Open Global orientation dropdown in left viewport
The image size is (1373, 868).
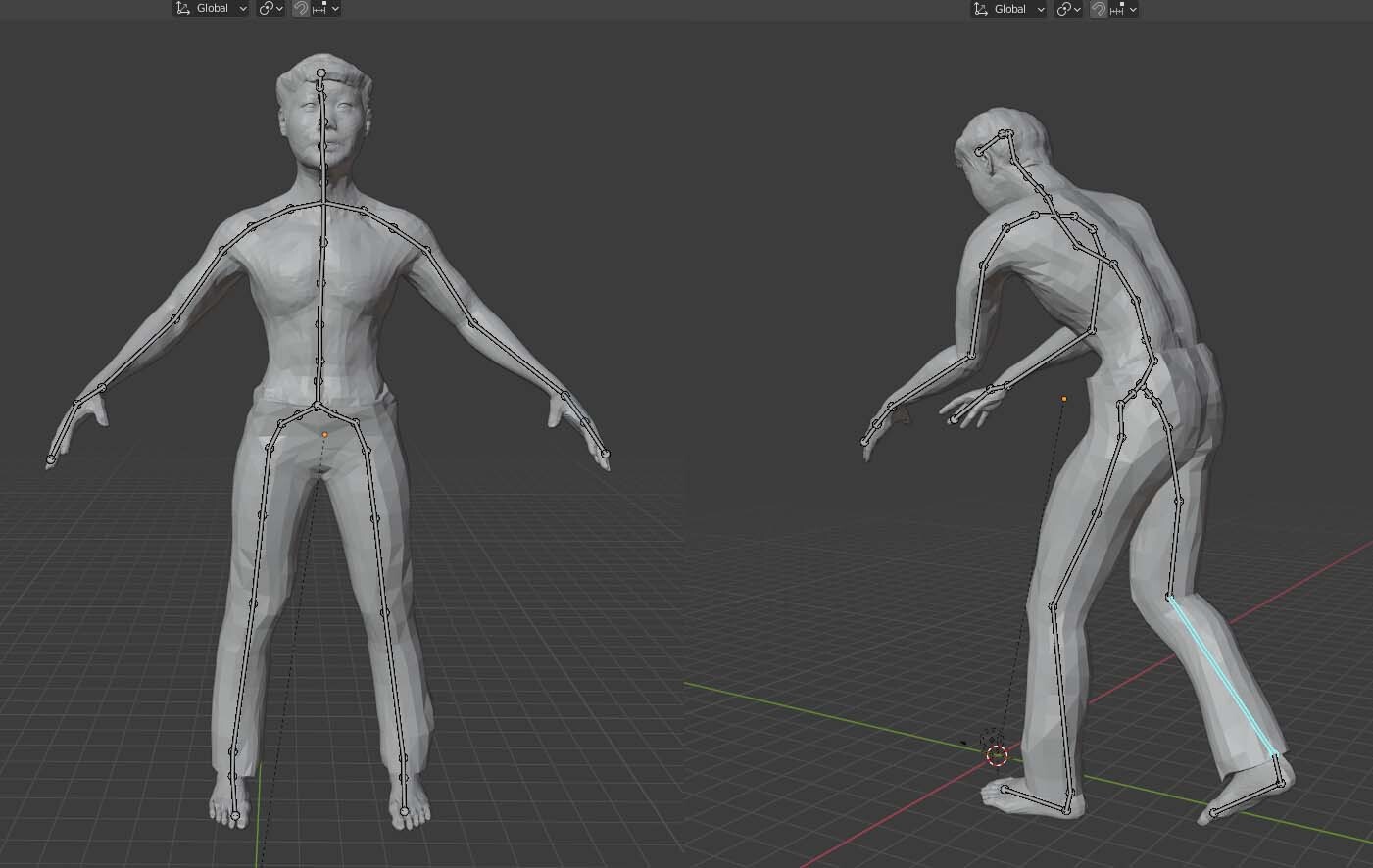point(211,8)
